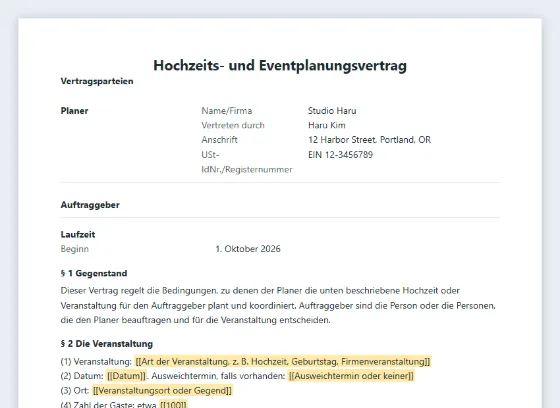560x408 pixels.
Task: Click the value 'Studio Haru'
Action: pyautogui.click(x=332, y=111)
